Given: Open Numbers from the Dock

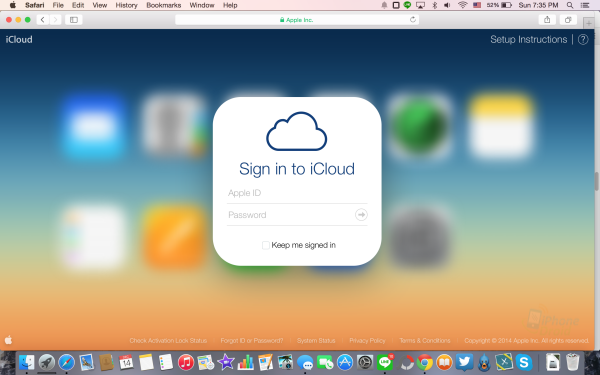Looking at the screenshot, I should click(246, 362).
